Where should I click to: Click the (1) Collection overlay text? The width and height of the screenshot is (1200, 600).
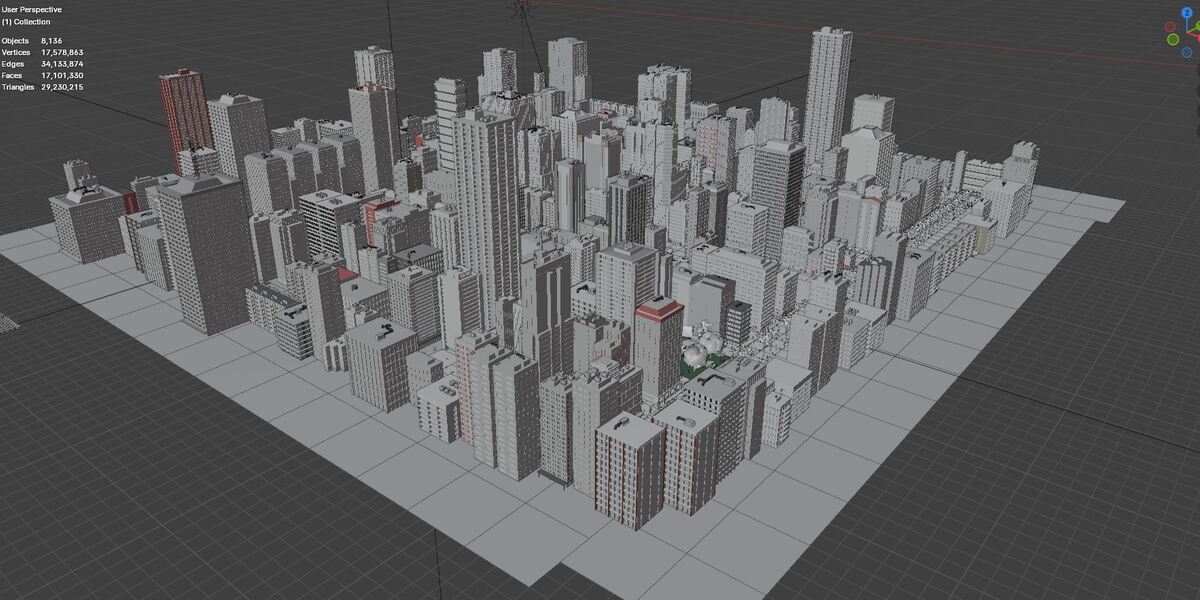(26, 21)
